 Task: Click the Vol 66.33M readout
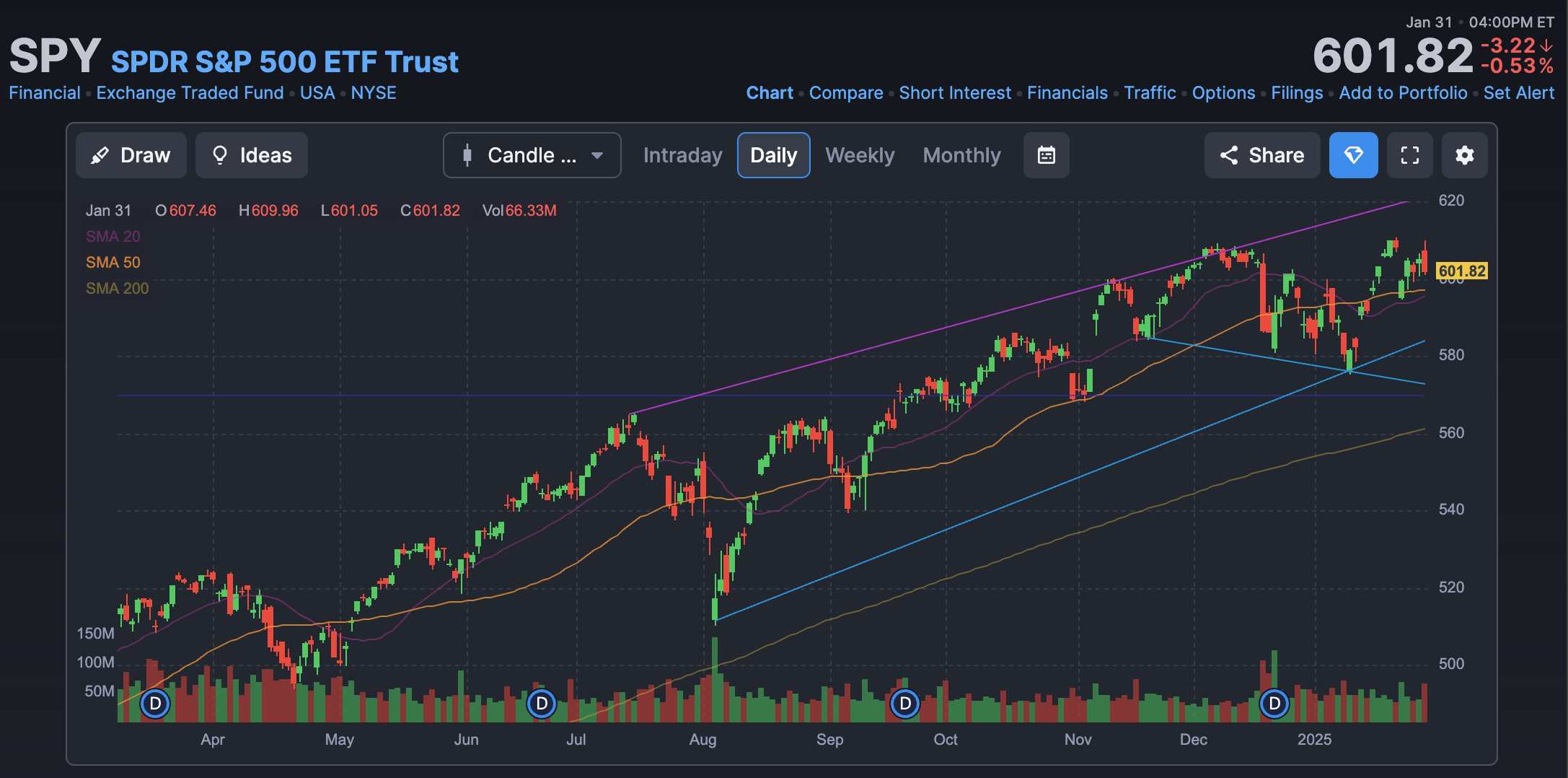[519, 211]
